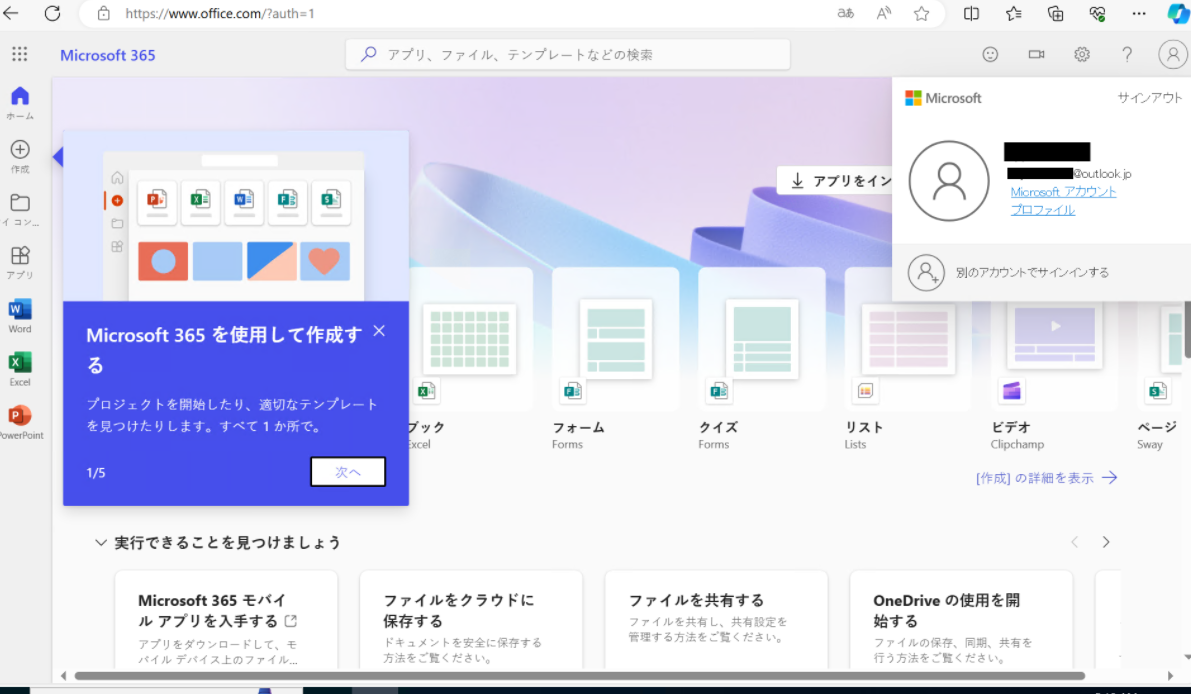Launch PowerPoint from the sidebar
1191x694 pixels.
click(x=21, y=422)
